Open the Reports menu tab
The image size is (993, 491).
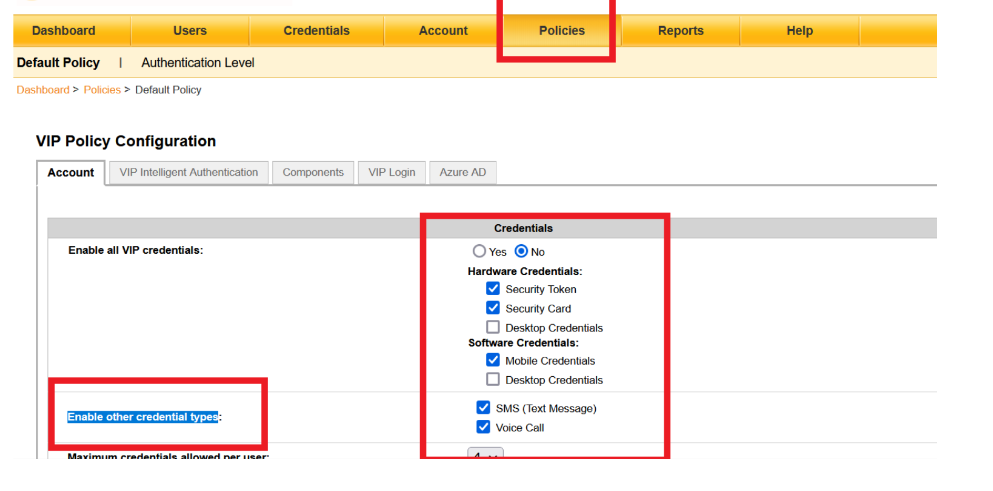(681, 30)
